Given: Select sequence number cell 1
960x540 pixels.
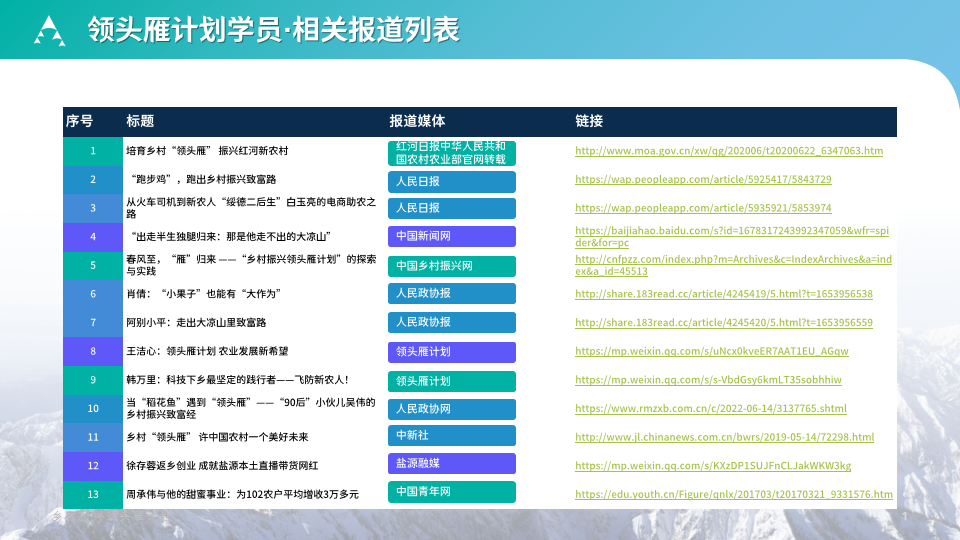Looking at the screenshot, I should pyautogui.click(x=93, y=151).
